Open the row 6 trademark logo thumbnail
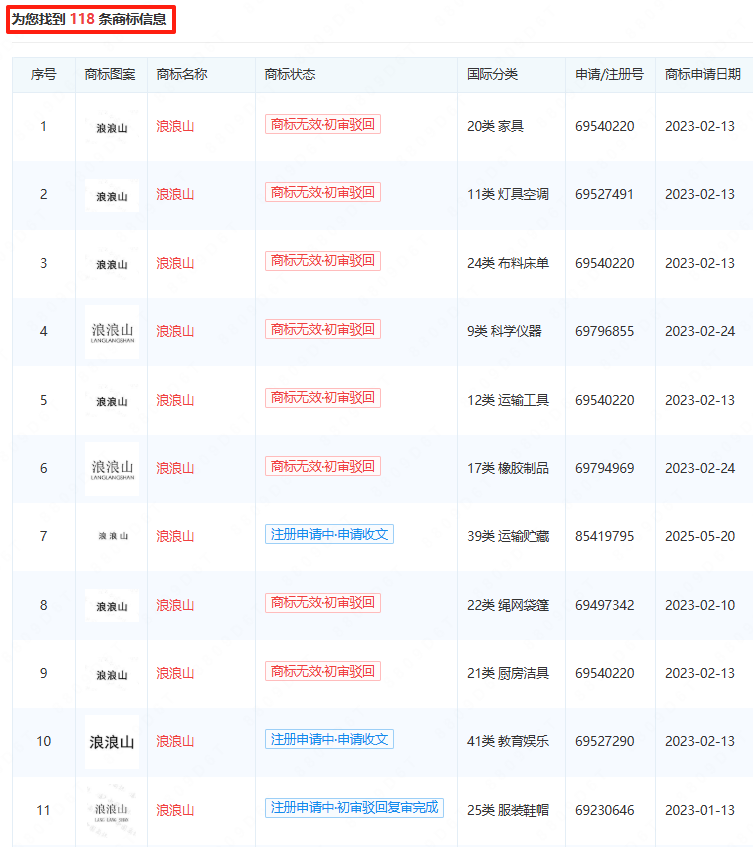This screenshot has width=753, height=847. (x=111, y=469)
